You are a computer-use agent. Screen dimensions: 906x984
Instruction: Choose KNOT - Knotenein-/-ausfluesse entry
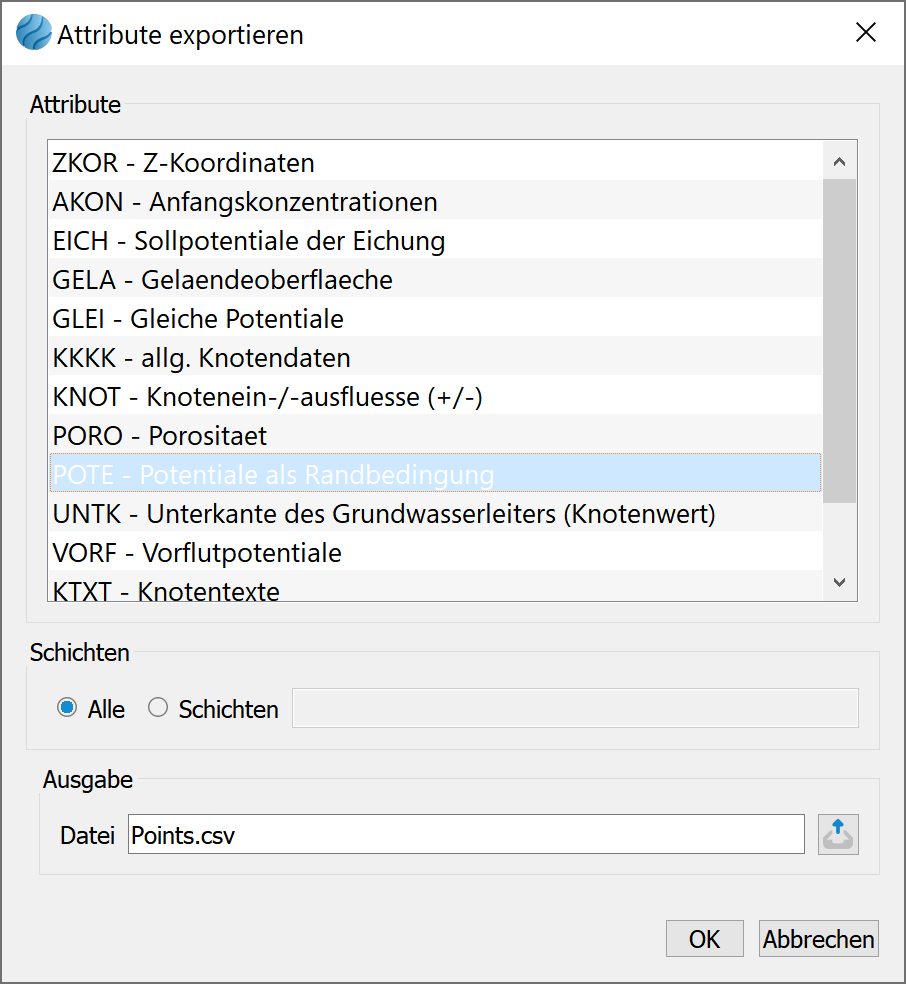(435, 396)
